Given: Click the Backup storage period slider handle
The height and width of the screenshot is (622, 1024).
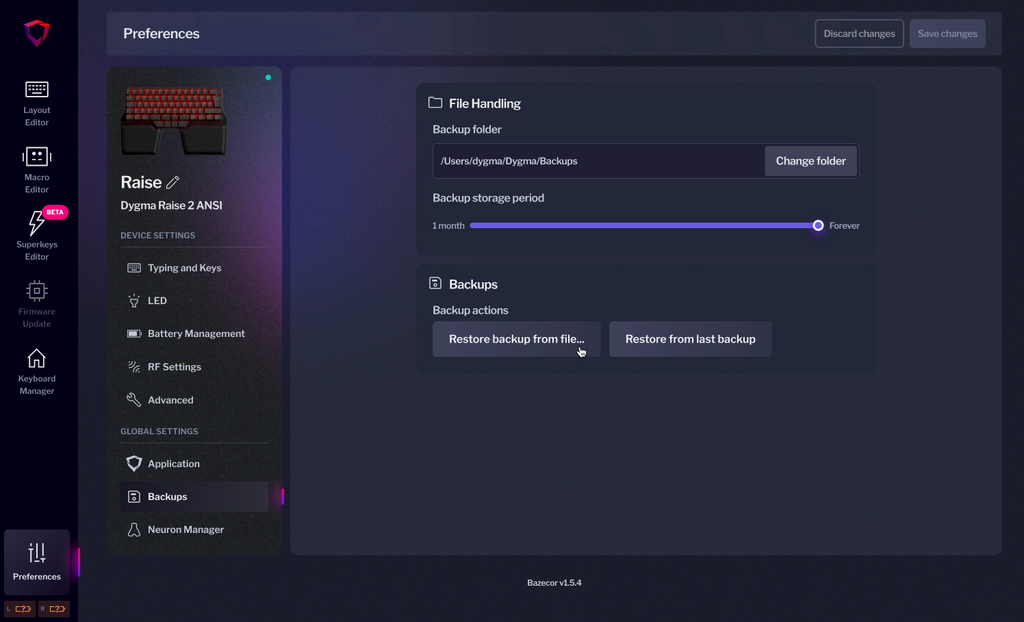Looking at the screenshot, I should click(x=818, y=226).
